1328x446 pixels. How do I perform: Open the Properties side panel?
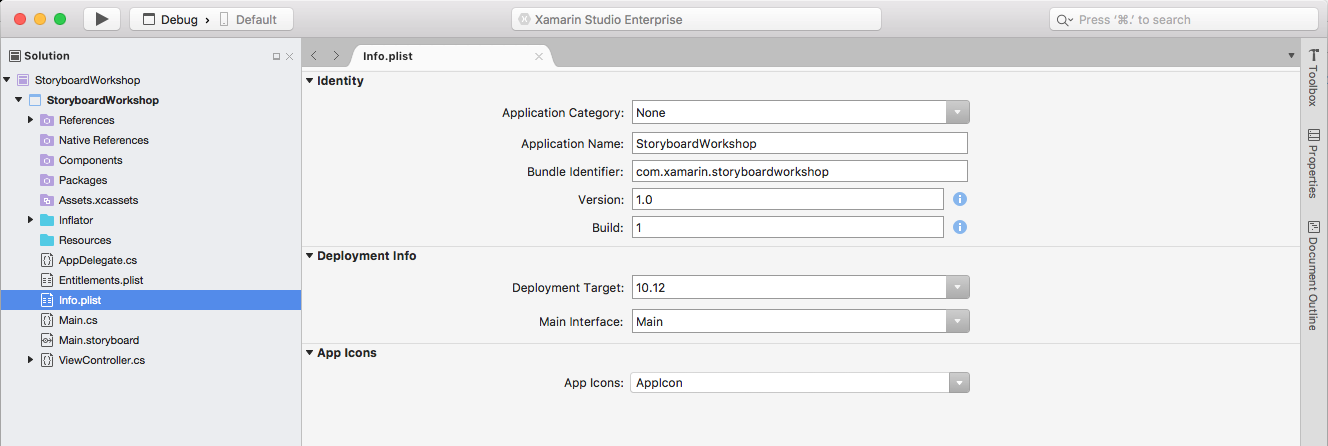(1314, 163)
